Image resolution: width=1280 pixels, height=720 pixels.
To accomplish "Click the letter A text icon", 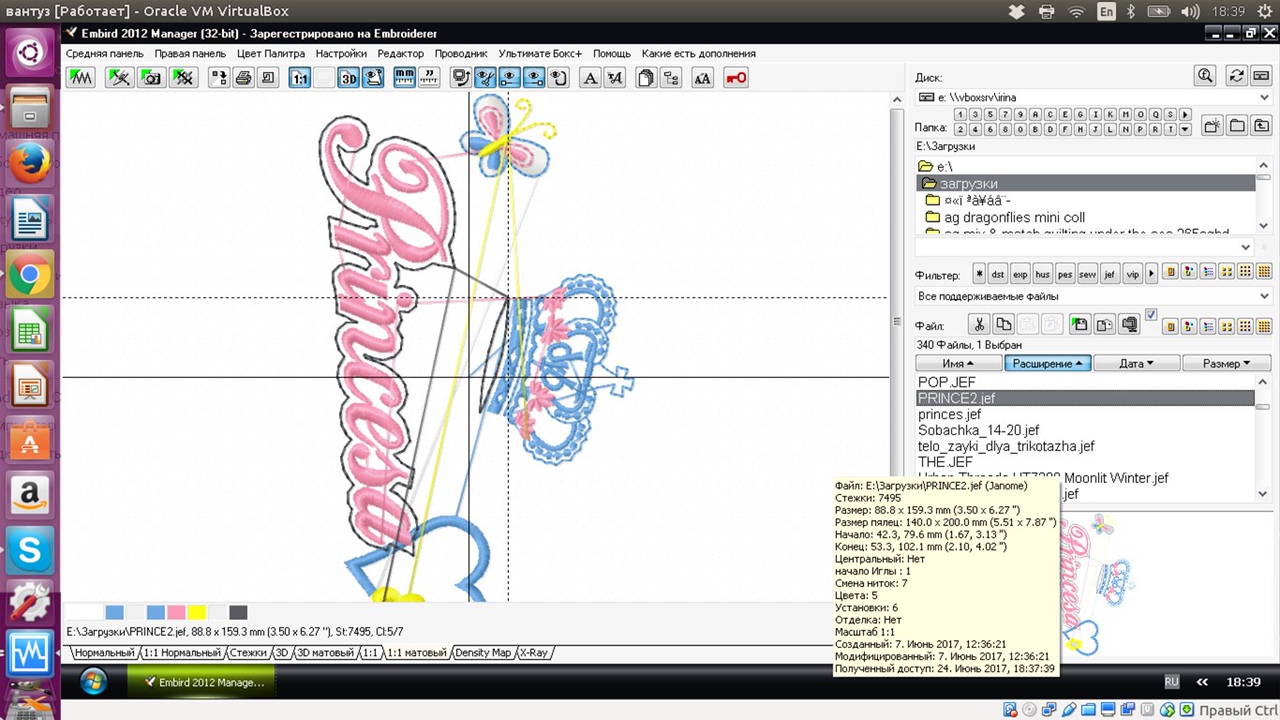I will point(589,78).
